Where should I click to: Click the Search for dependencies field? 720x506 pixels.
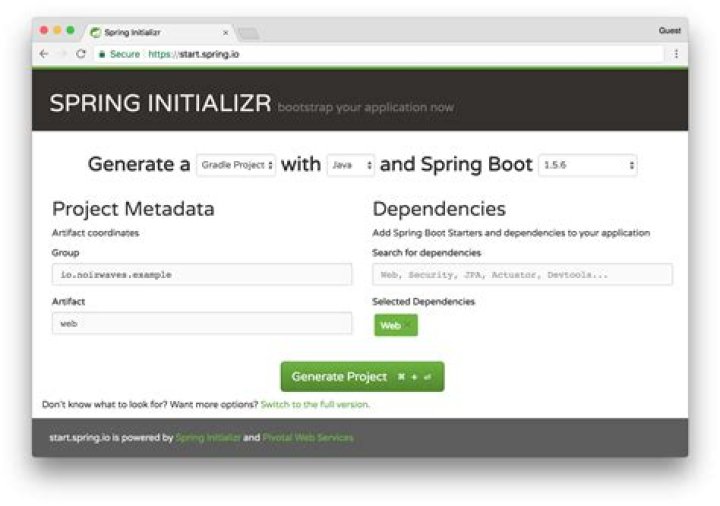pyautogui.click(x=523, y=274)
